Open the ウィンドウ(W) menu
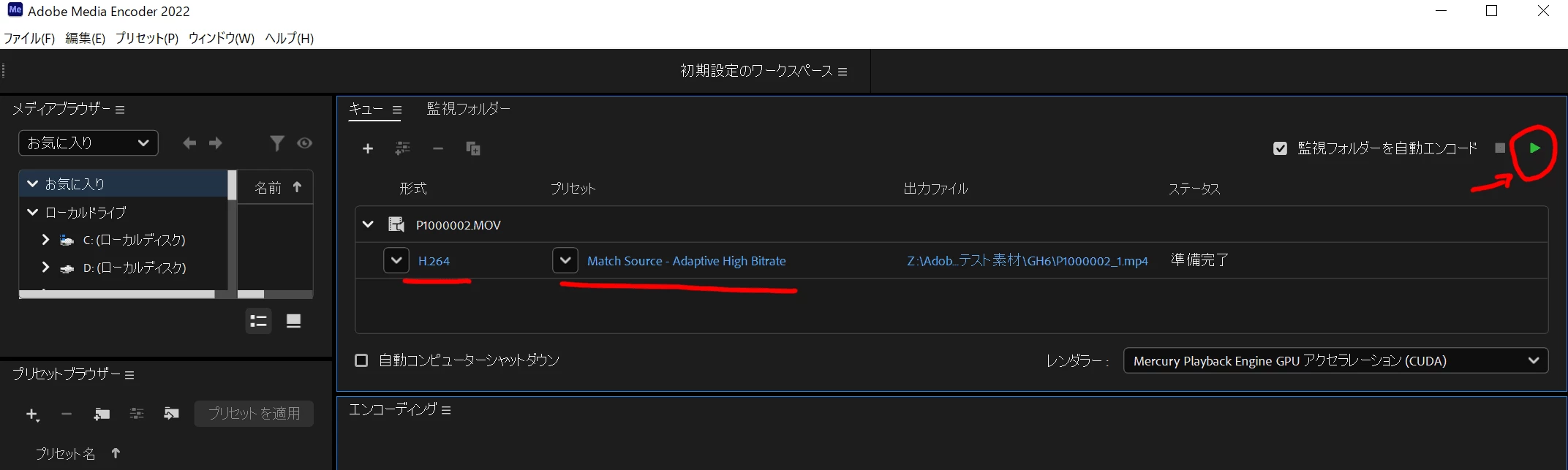Viewport: 1568px width, 470px height. click(x=221, y=38)
